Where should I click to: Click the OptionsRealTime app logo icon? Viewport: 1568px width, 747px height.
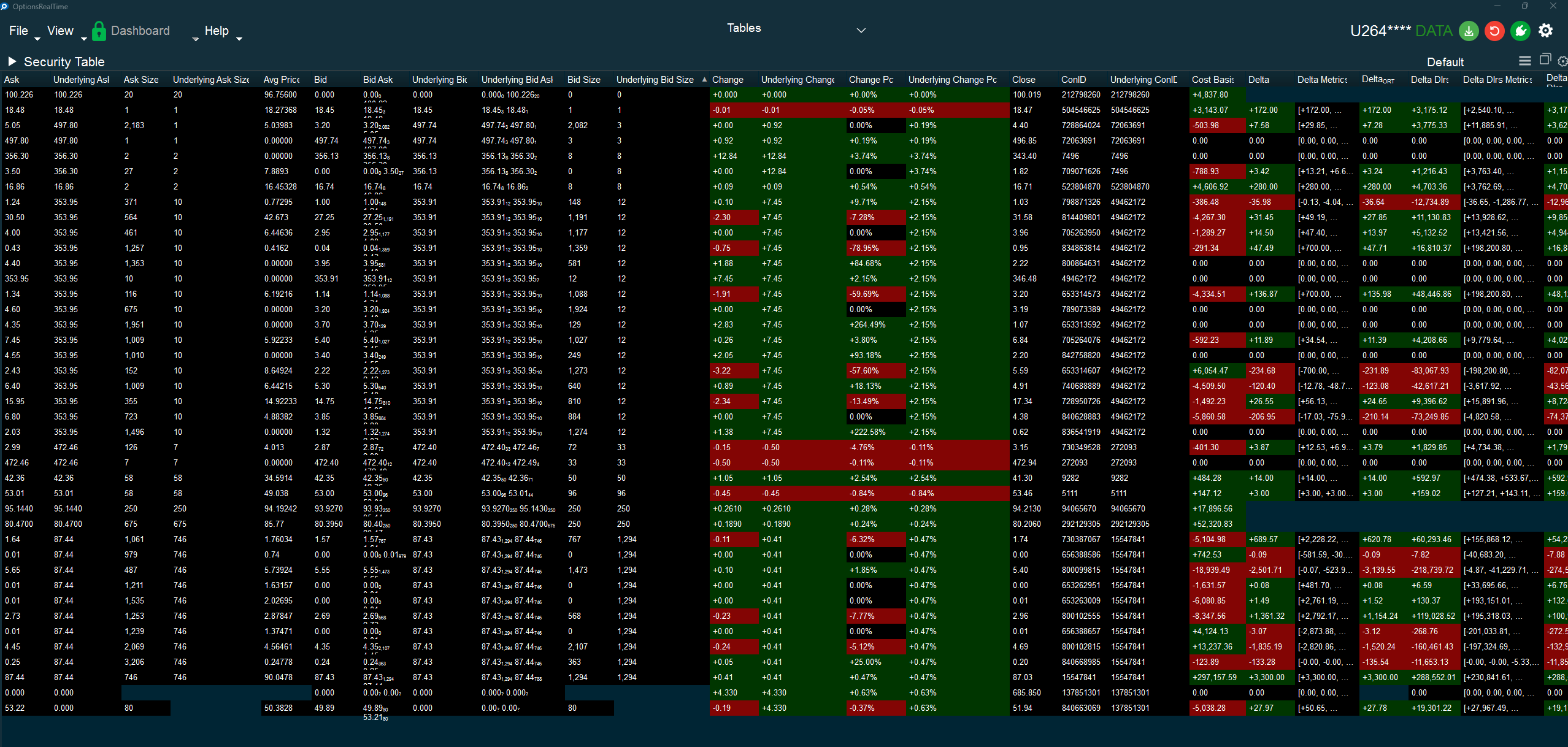click(5, 6)
